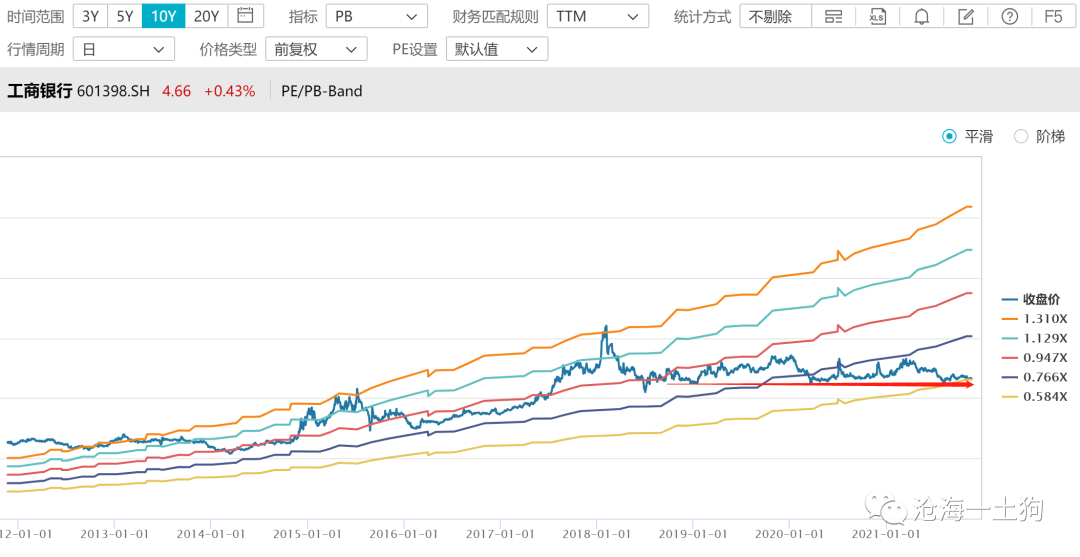Select the 平滑 radio button
This screenshot has width=1080, height=557.
coord(950,136)
